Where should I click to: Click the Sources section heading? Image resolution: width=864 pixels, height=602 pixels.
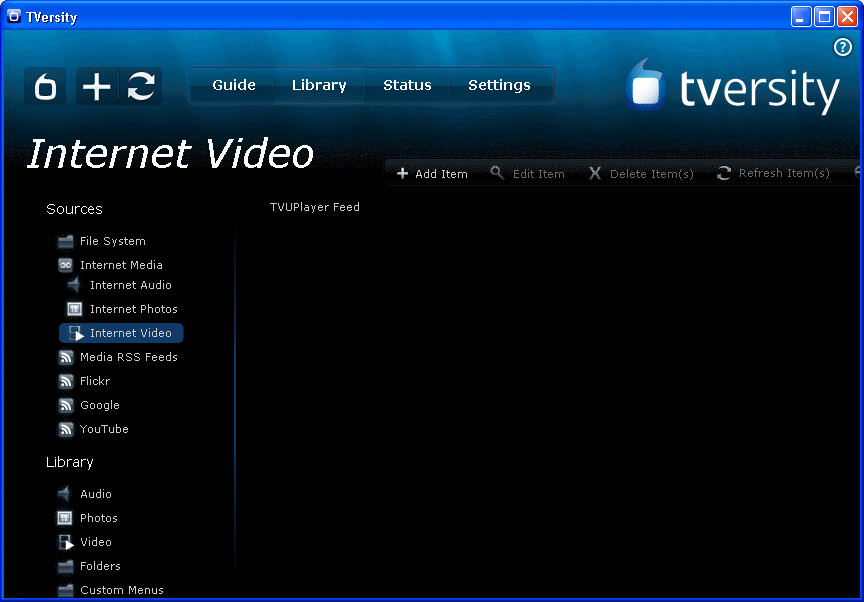point(74,209)
